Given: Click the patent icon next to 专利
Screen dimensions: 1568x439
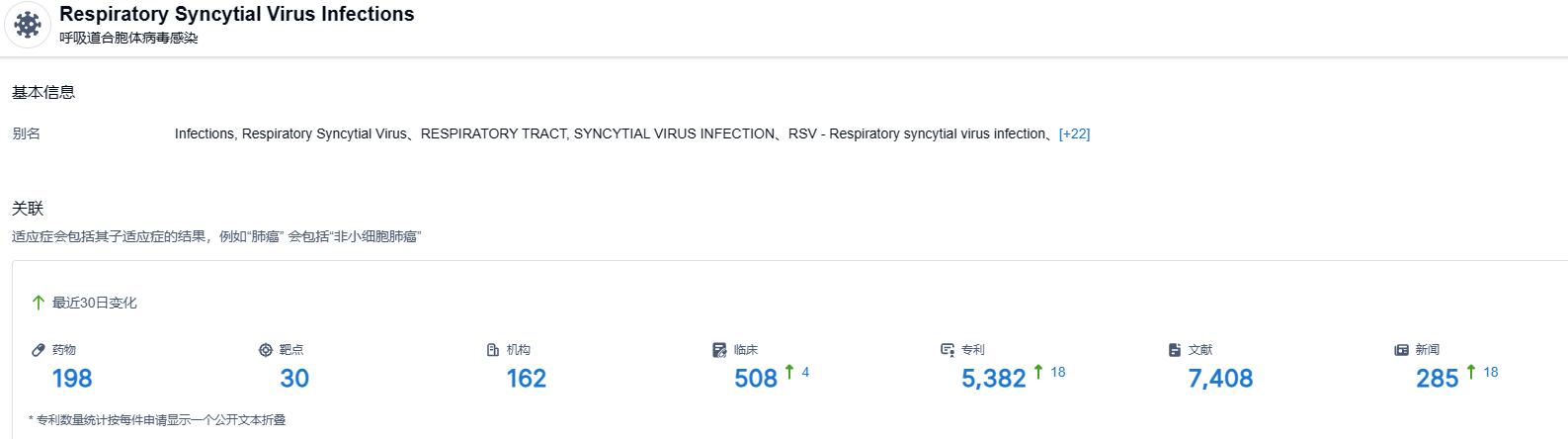Looking at the screenshot, I should tap(948, 350).
